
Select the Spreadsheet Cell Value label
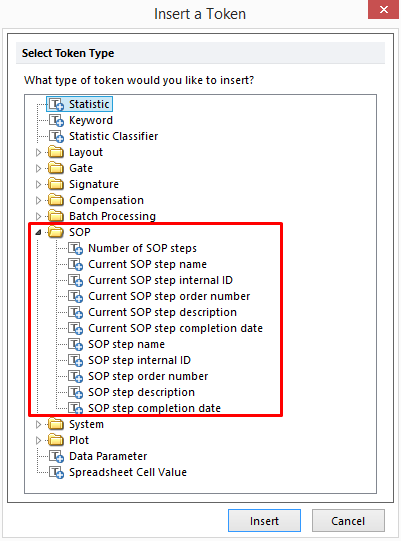pyautogui.click(x=128, y=472)
